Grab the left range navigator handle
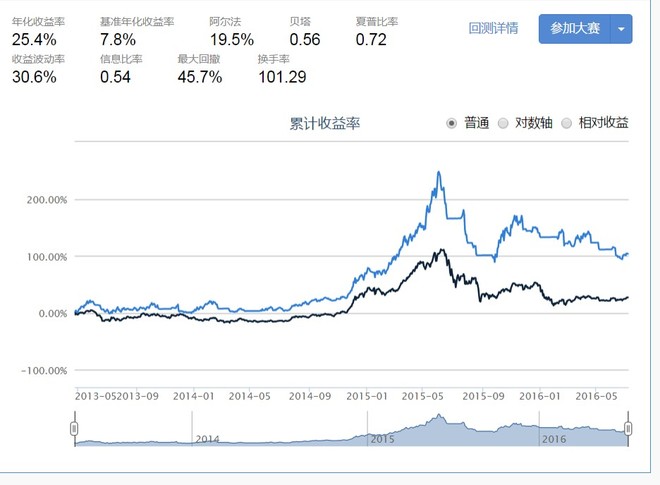 coord(75,429)
